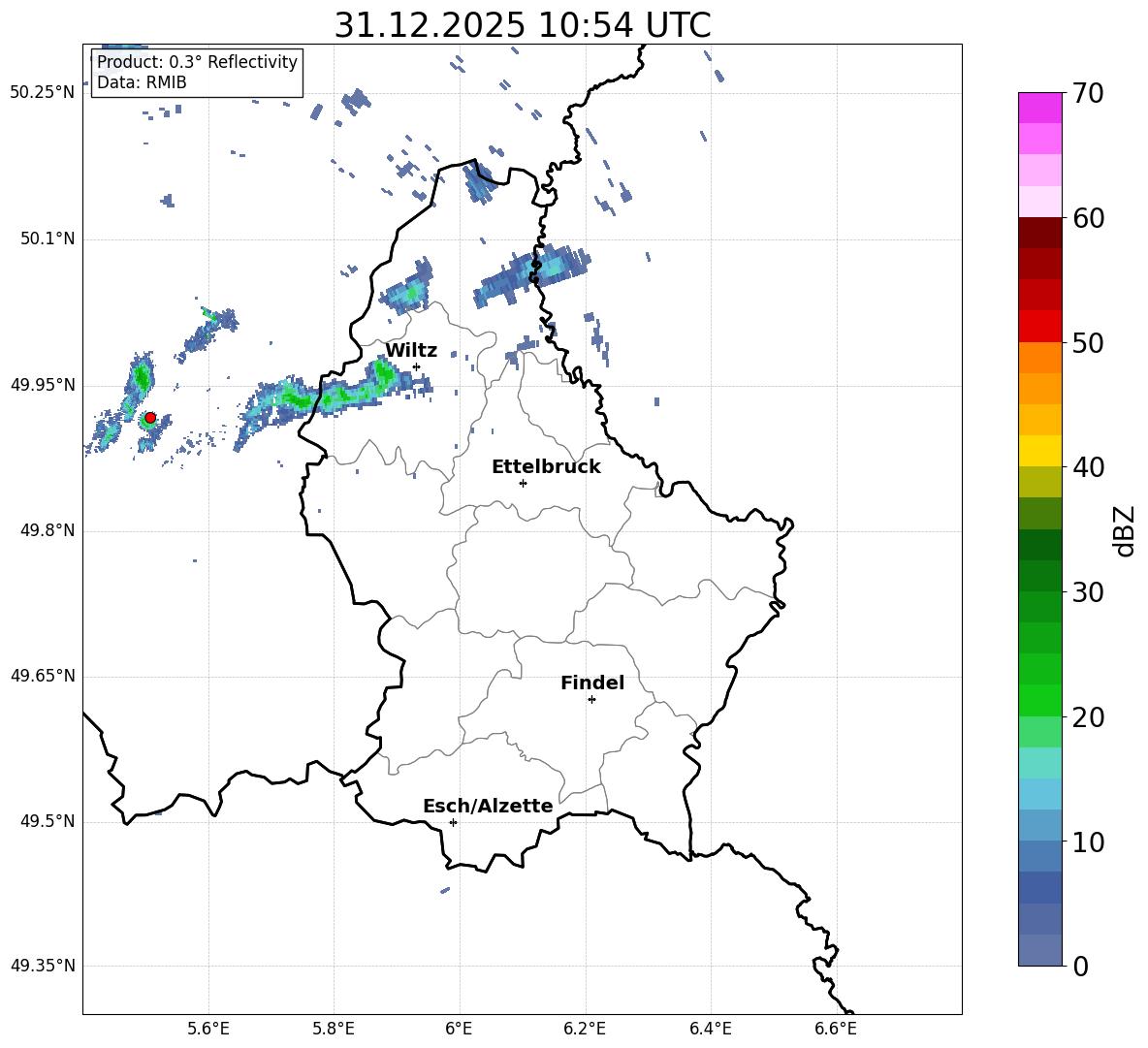The height and width of the screenshot is (1048, 1148).
Task: Click the Ettelbruck station cross marker
Action: (523, 483)
